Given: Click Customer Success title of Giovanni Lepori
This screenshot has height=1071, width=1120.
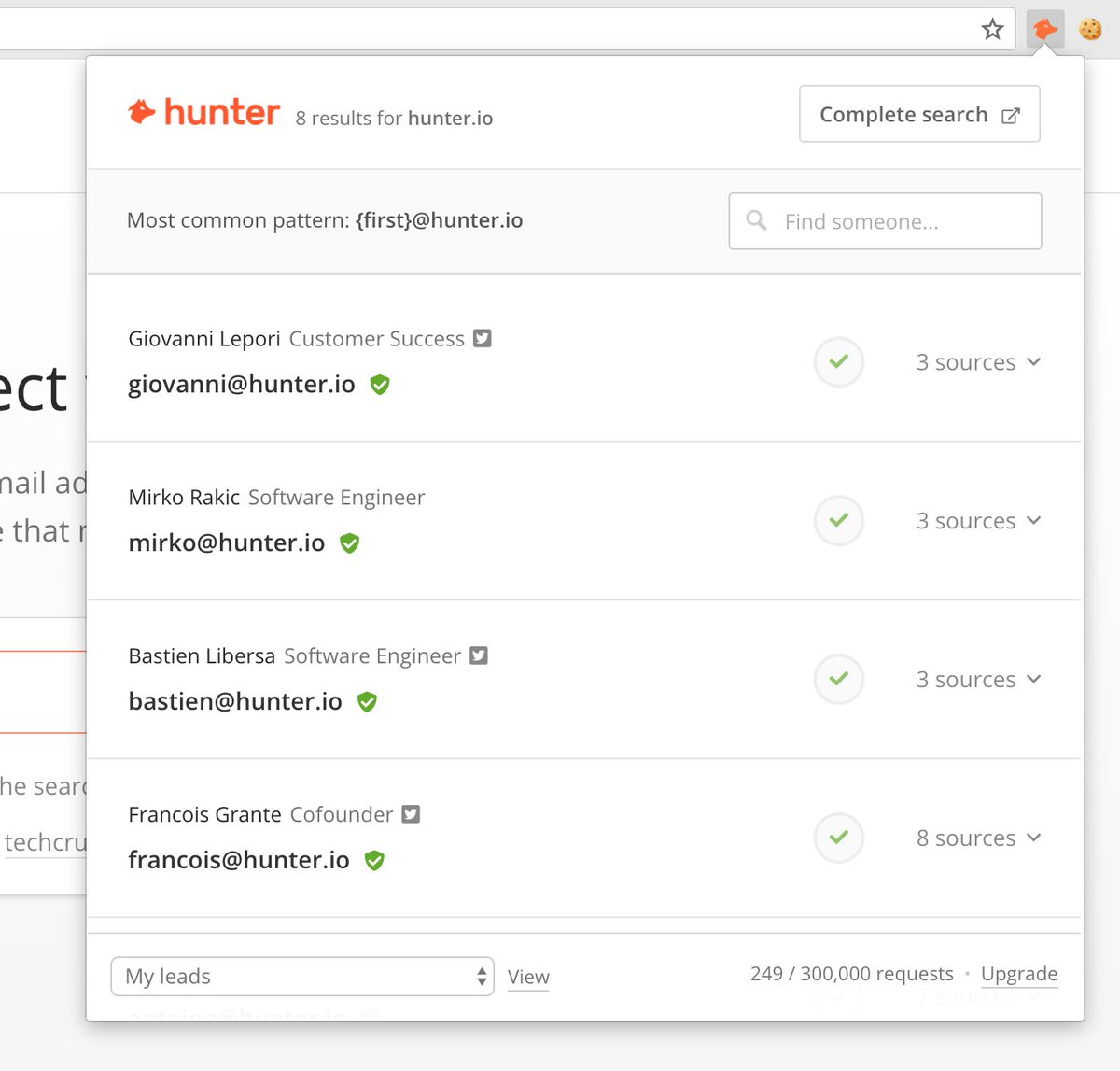Looking at the screenshot, I should coord(376,339).
